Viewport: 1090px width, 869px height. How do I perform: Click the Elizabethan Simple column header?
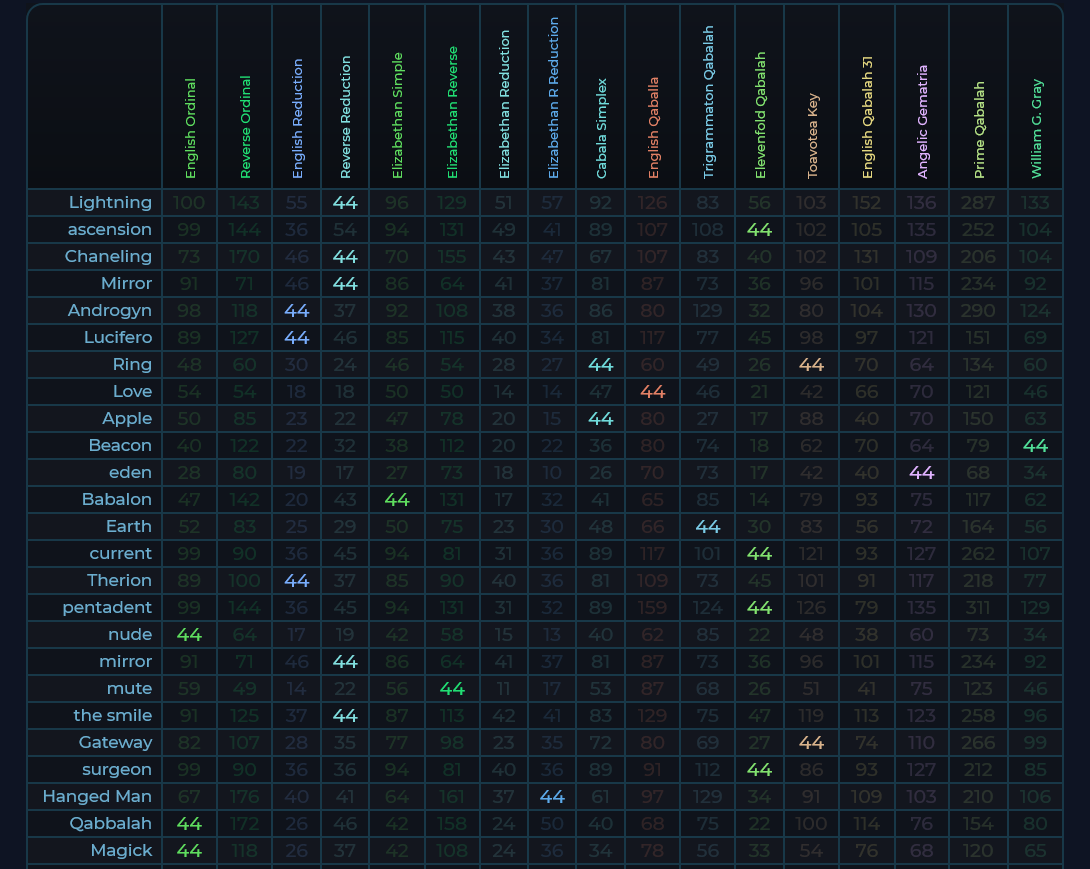click(397, 116)
